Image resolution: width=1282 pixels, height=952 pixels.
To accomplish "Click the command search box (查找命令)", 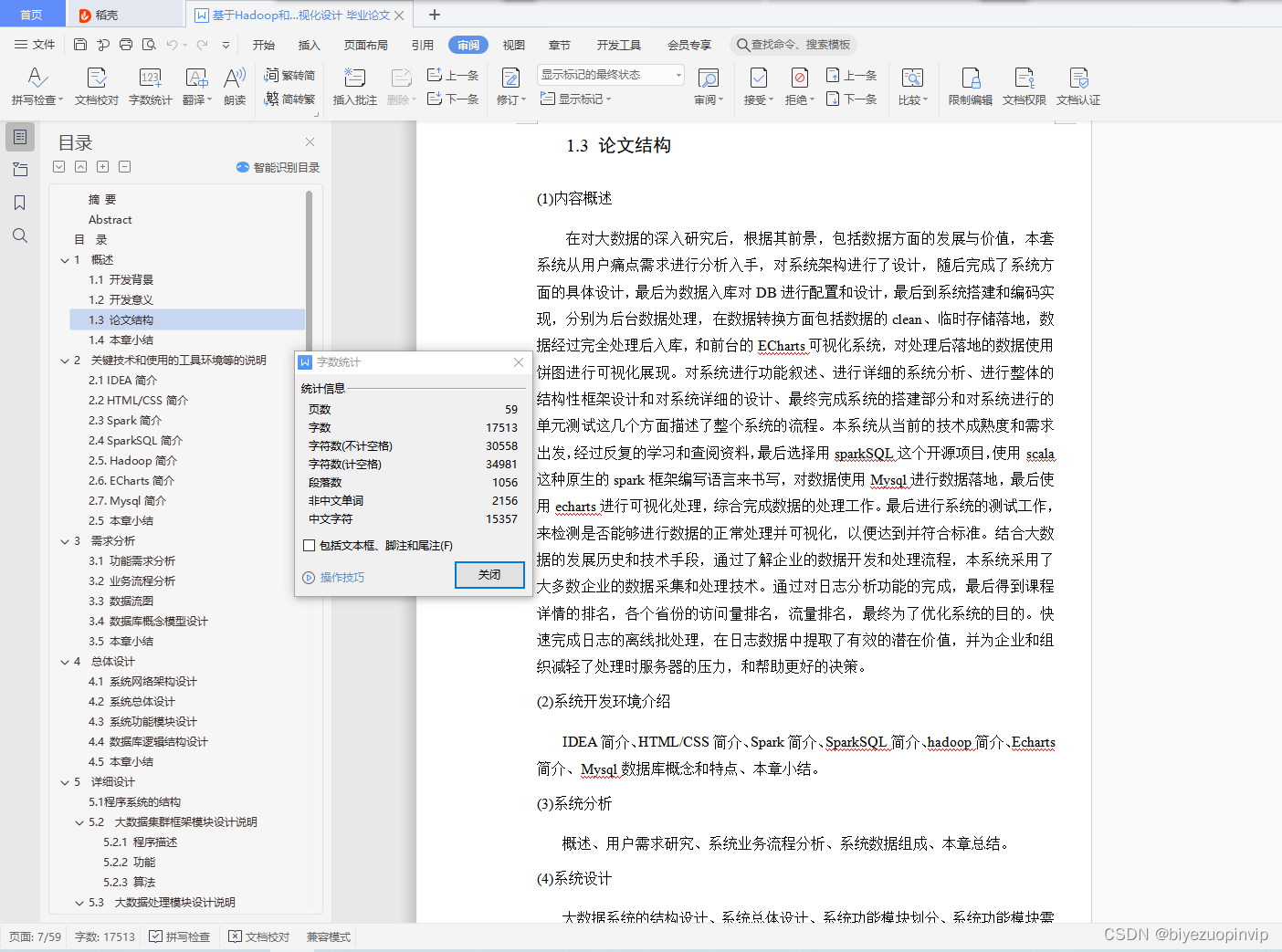I will [x=794, y=45].
